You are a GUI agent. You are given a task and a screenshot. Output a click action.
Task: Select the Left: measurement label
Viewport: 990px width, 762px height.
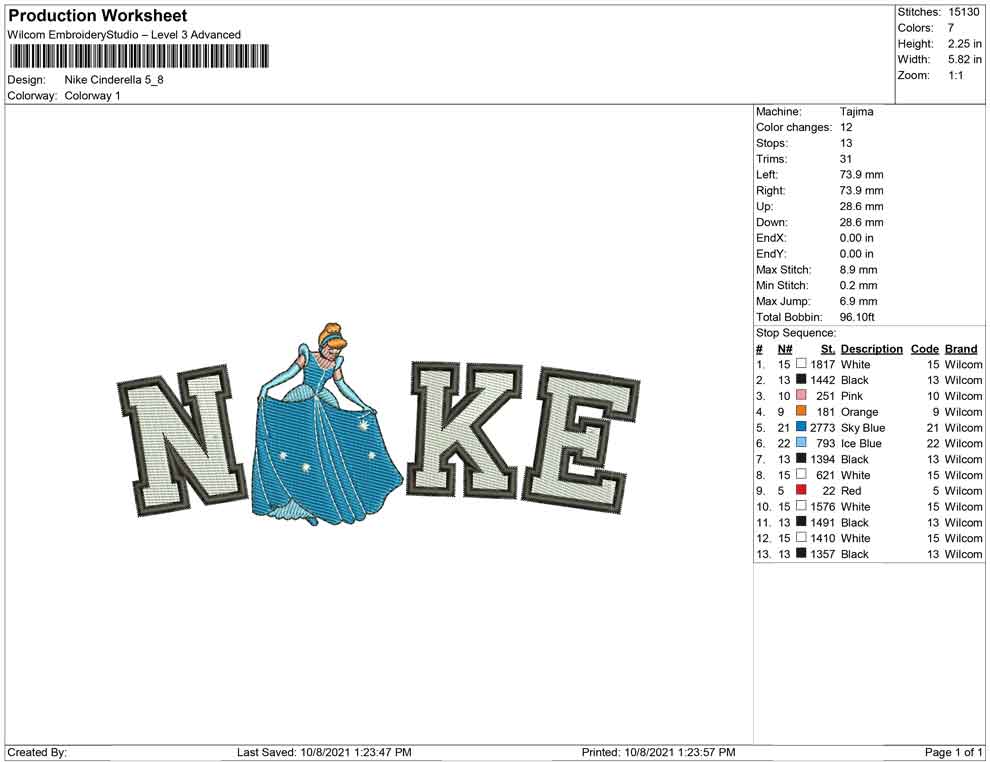(x=766, y=175)
